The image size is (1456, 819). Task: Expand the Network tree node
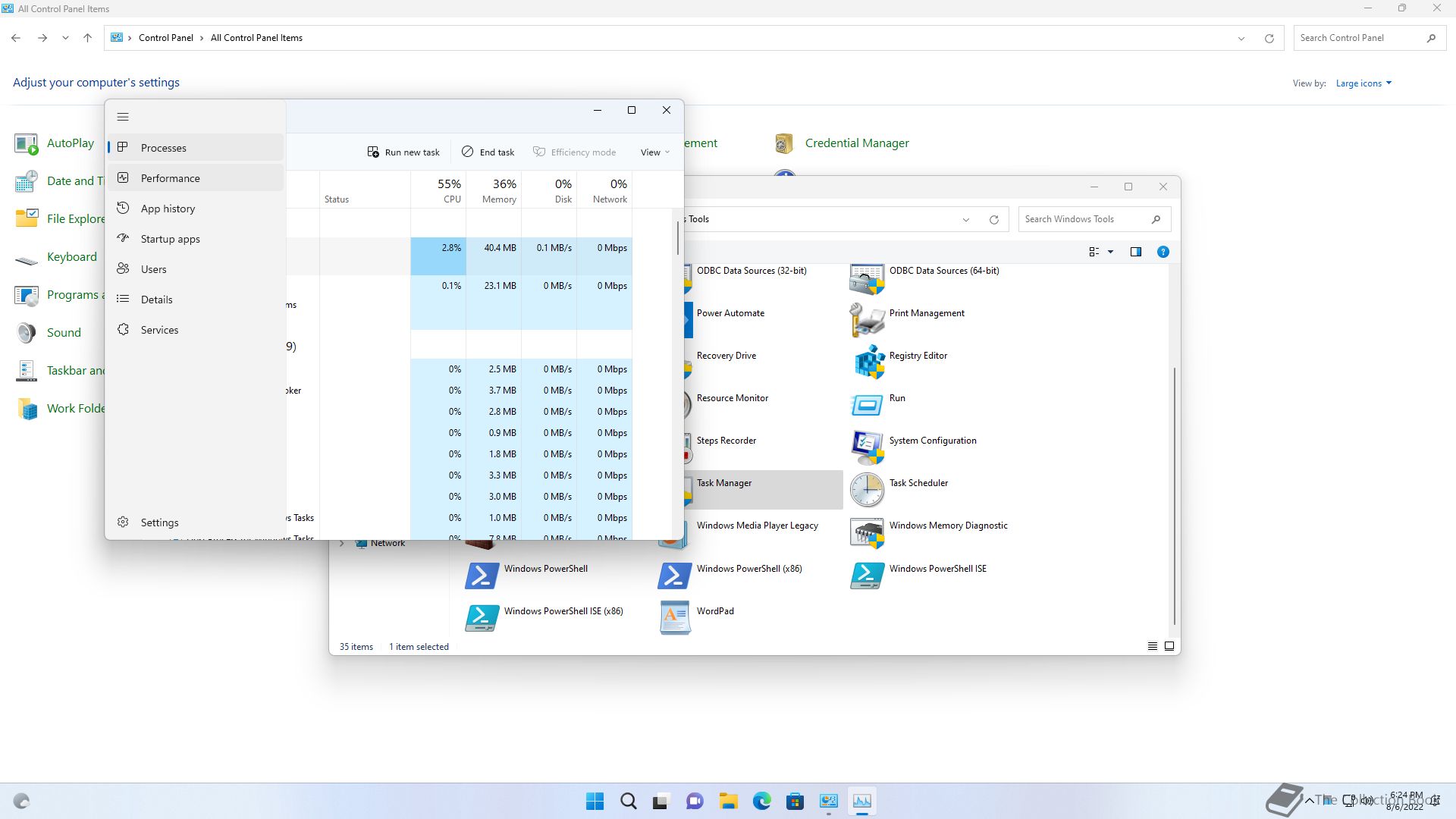tap(342, 543)
